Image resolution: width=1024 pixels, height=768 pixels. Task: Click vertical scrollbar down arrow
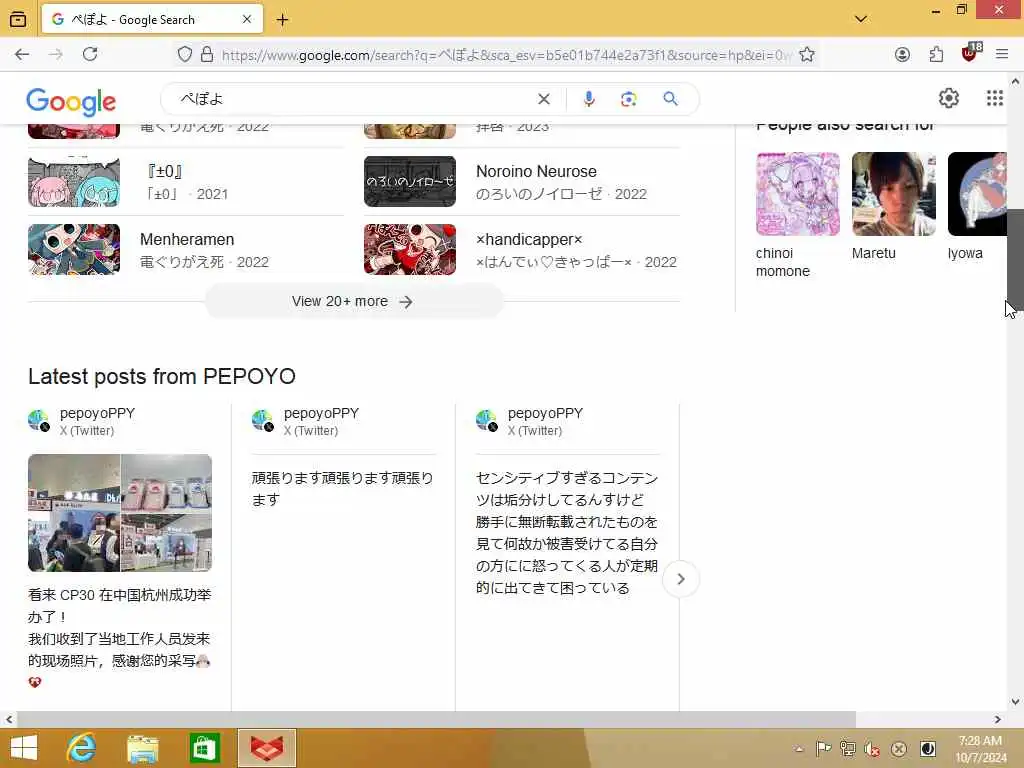1015,702
